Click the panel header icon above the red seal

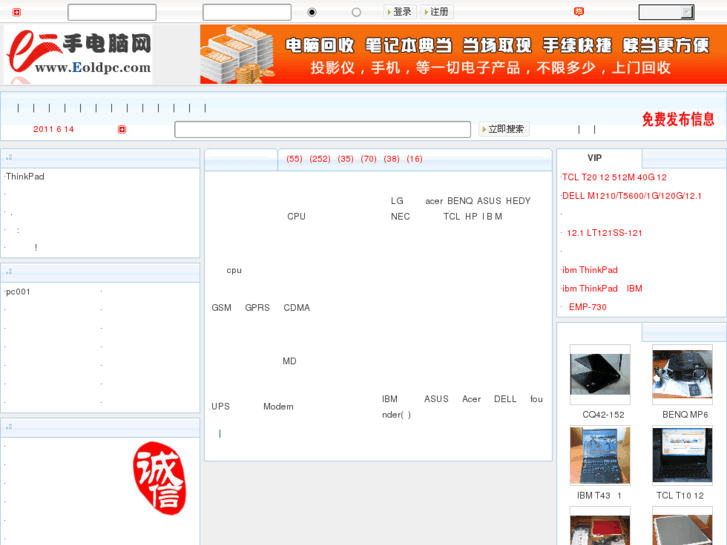(9, 427)
